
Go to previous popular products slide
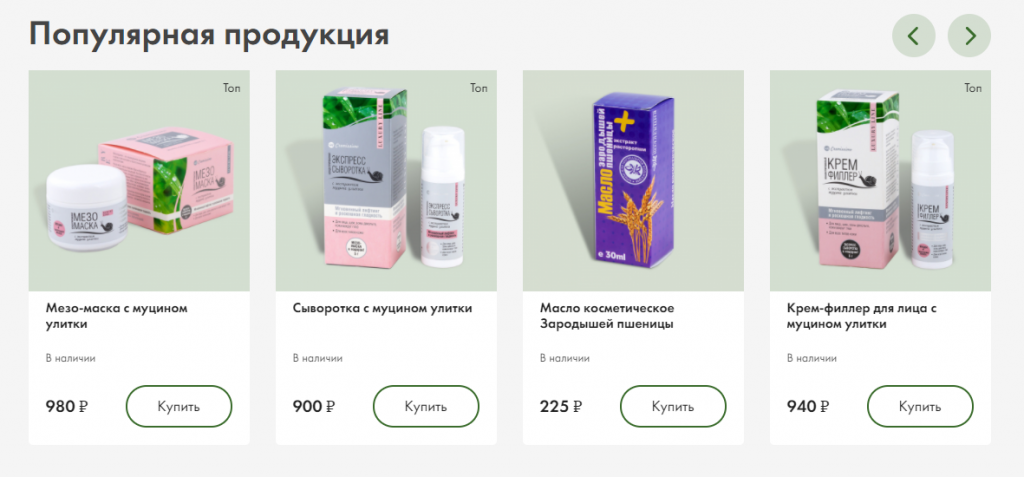(x=914, y=36)
